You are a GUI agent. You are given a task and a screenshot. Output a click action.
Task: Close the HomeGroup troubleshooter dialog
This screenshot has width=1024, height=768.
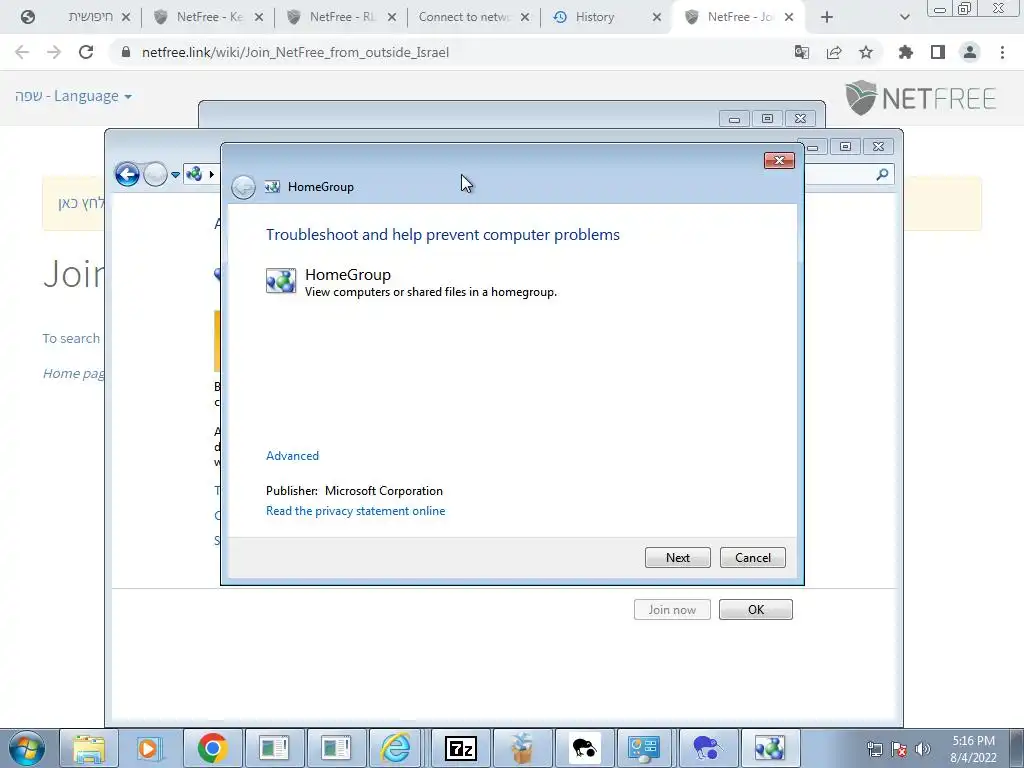click(x=779, y=161)
